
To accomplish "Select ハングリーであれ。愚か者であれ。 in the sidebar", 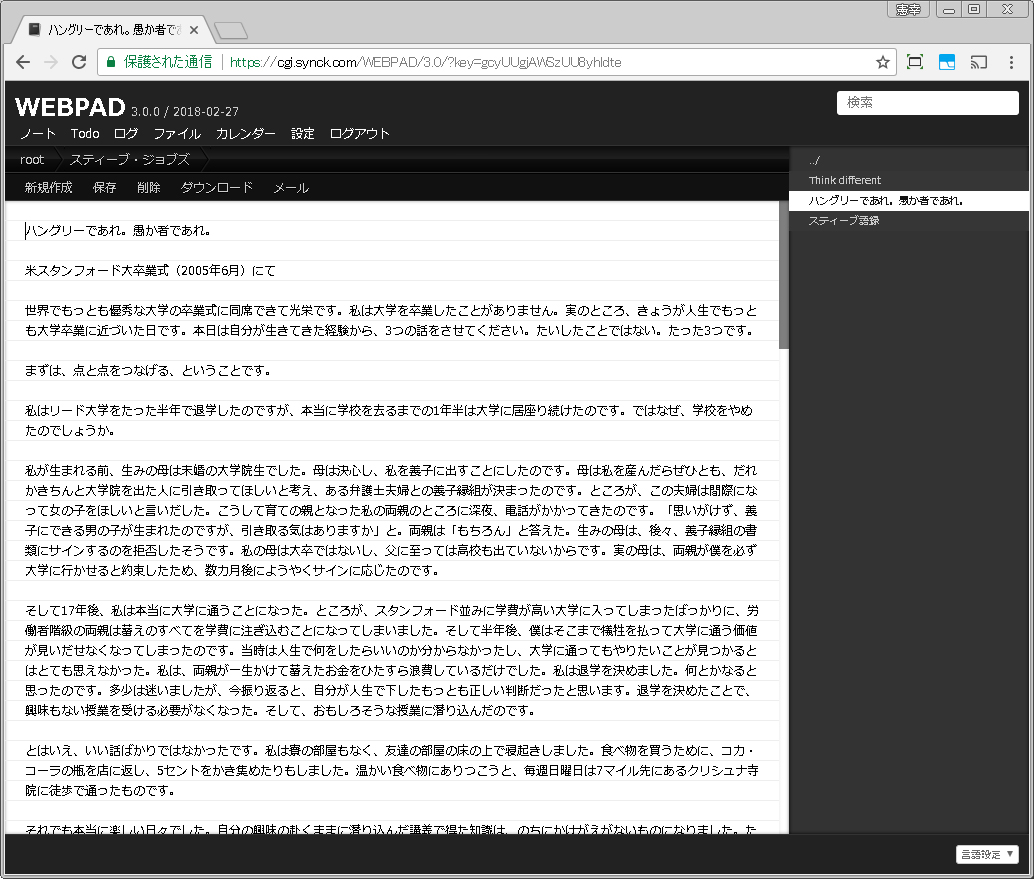I will click(x=909, y=200).
